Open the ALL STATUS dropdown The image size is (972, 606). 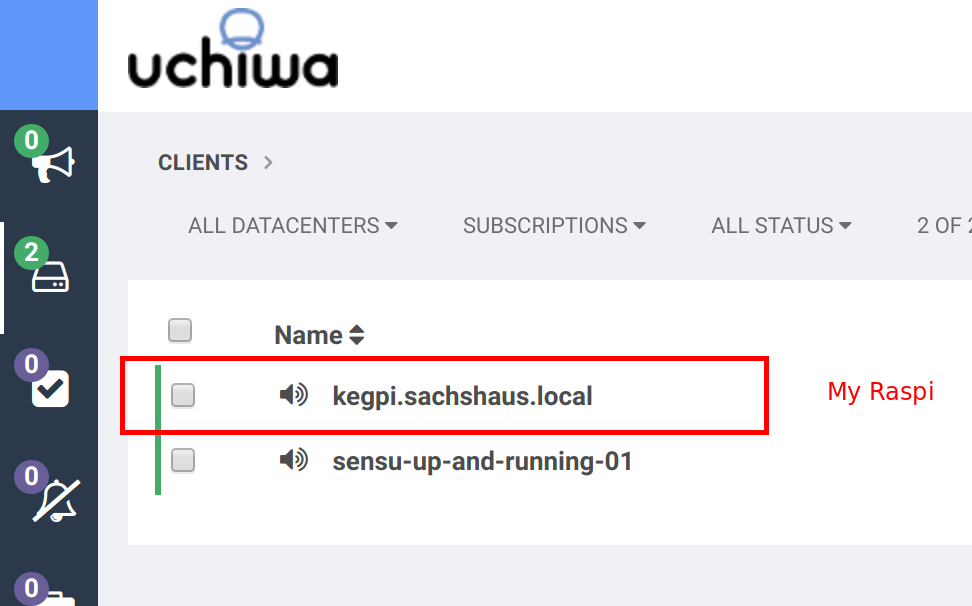click(781, 225)
